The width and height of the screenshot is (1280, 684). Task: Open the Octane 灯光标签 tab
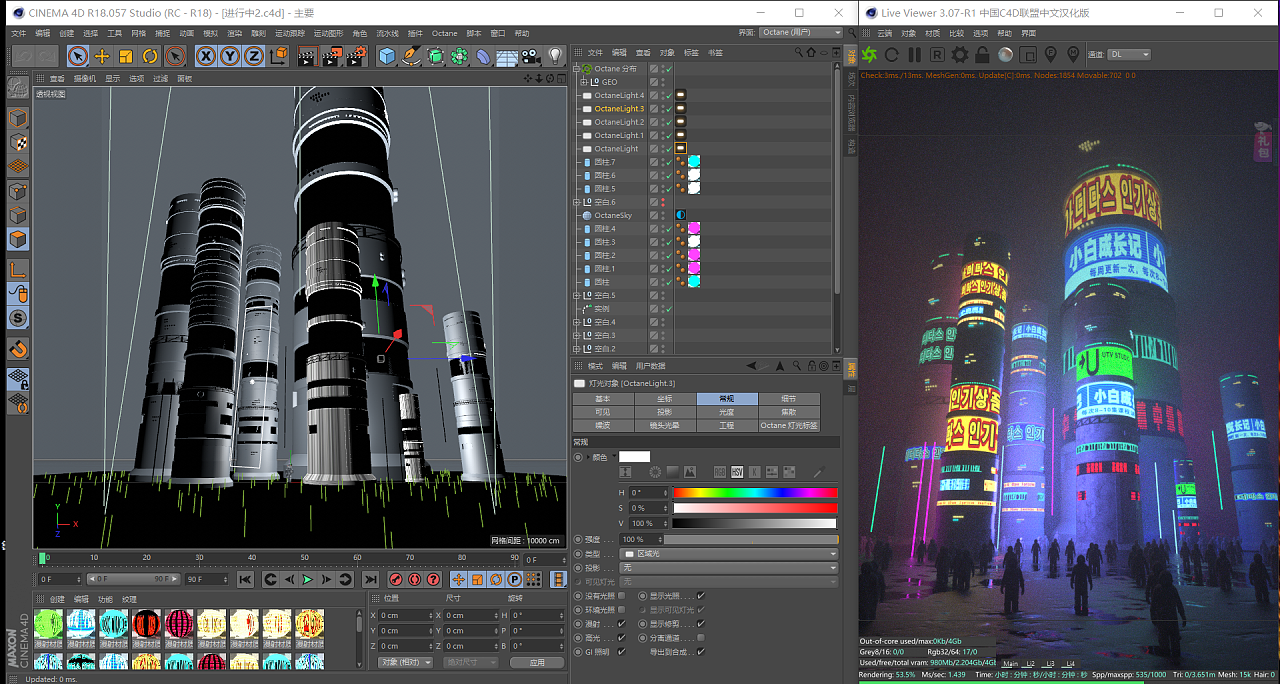point(788,425)
